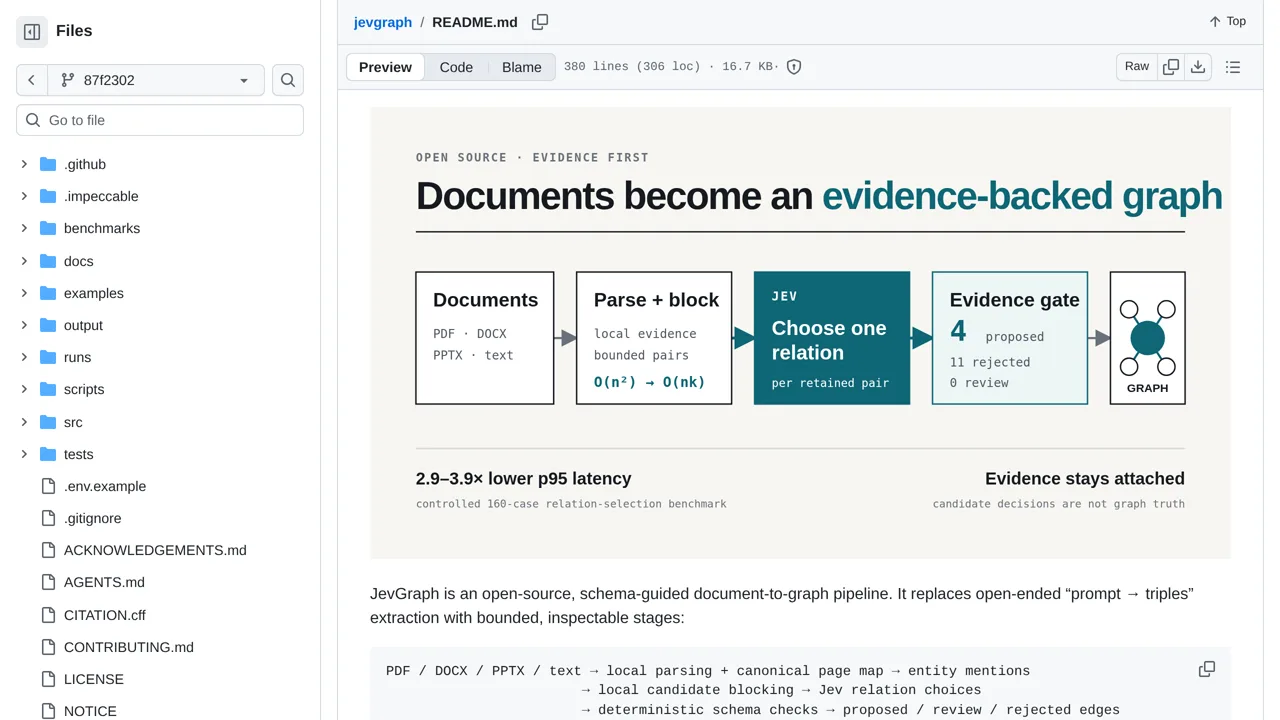Image resolution: width=1280 pixels, height=720 pixels.
Task: Open the tests folder icon
Action: tap(48, 454)
